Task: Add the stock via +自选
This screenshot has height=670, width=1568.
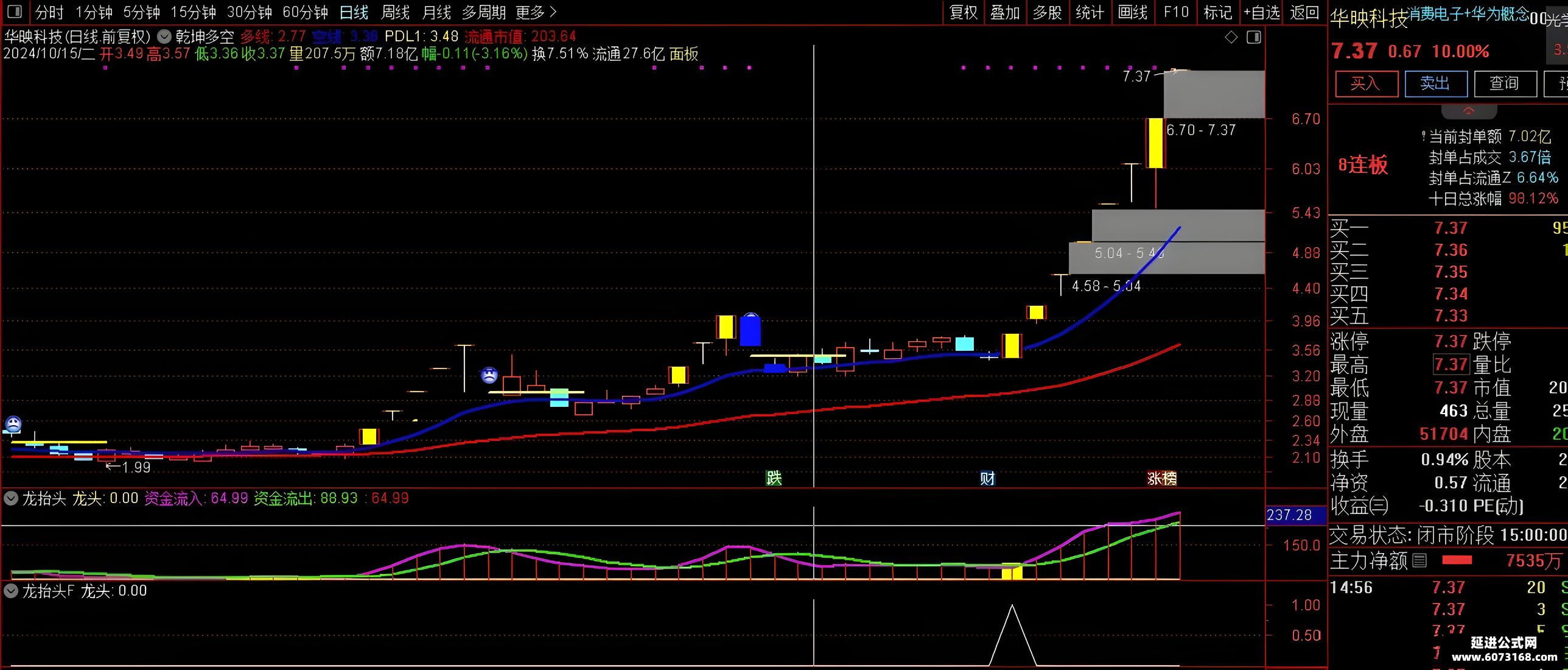Action: click(x=1262, y=12)
